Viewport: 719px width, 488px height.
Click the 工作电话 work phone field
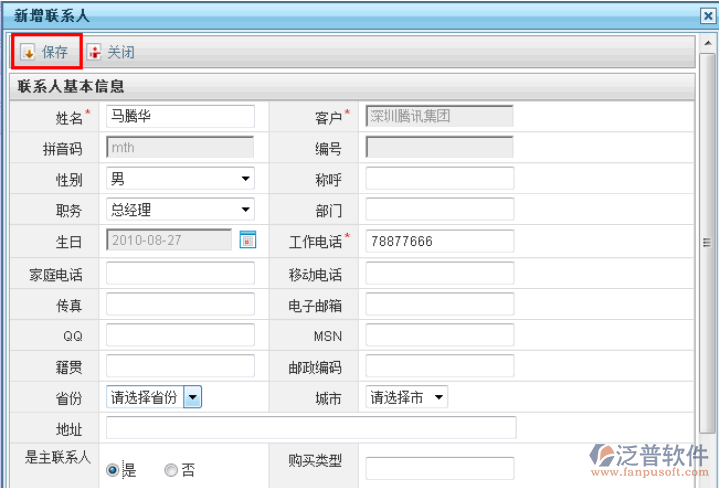click(439, 241)
